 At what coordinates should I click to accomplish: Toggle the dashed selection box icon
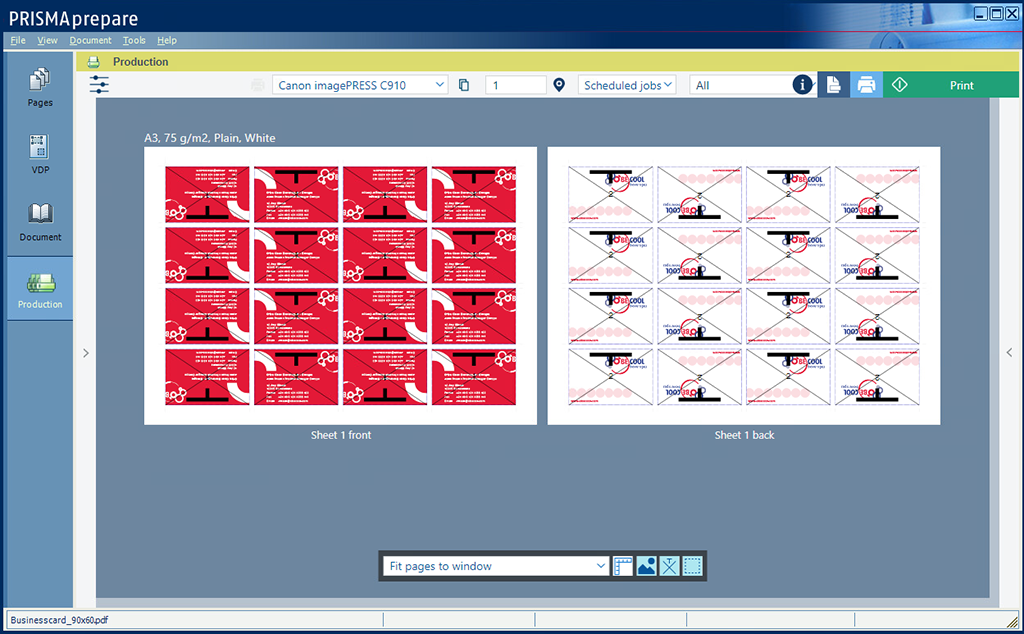692,566
